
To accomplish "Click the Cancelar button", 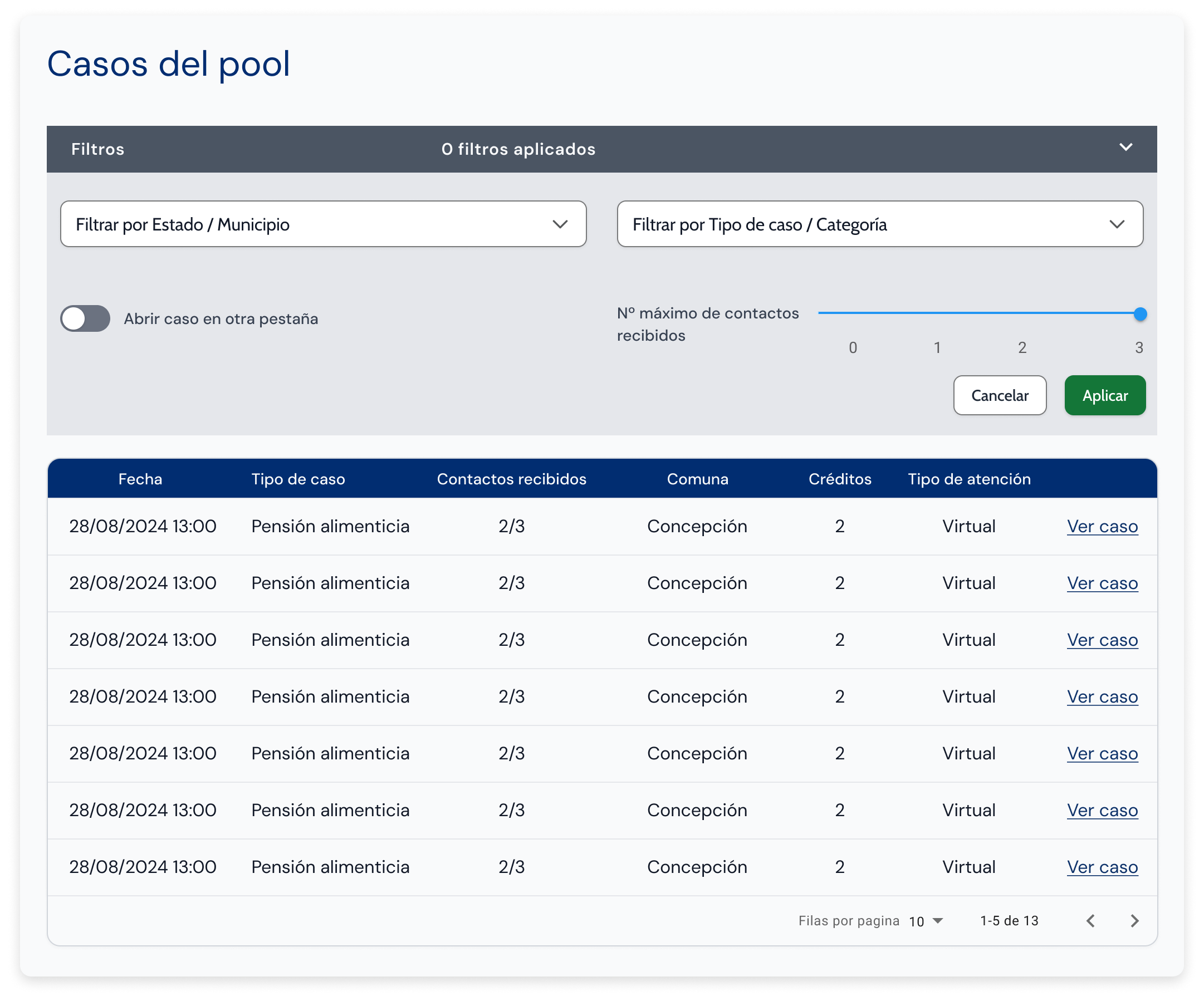I will tap(999, 396).
